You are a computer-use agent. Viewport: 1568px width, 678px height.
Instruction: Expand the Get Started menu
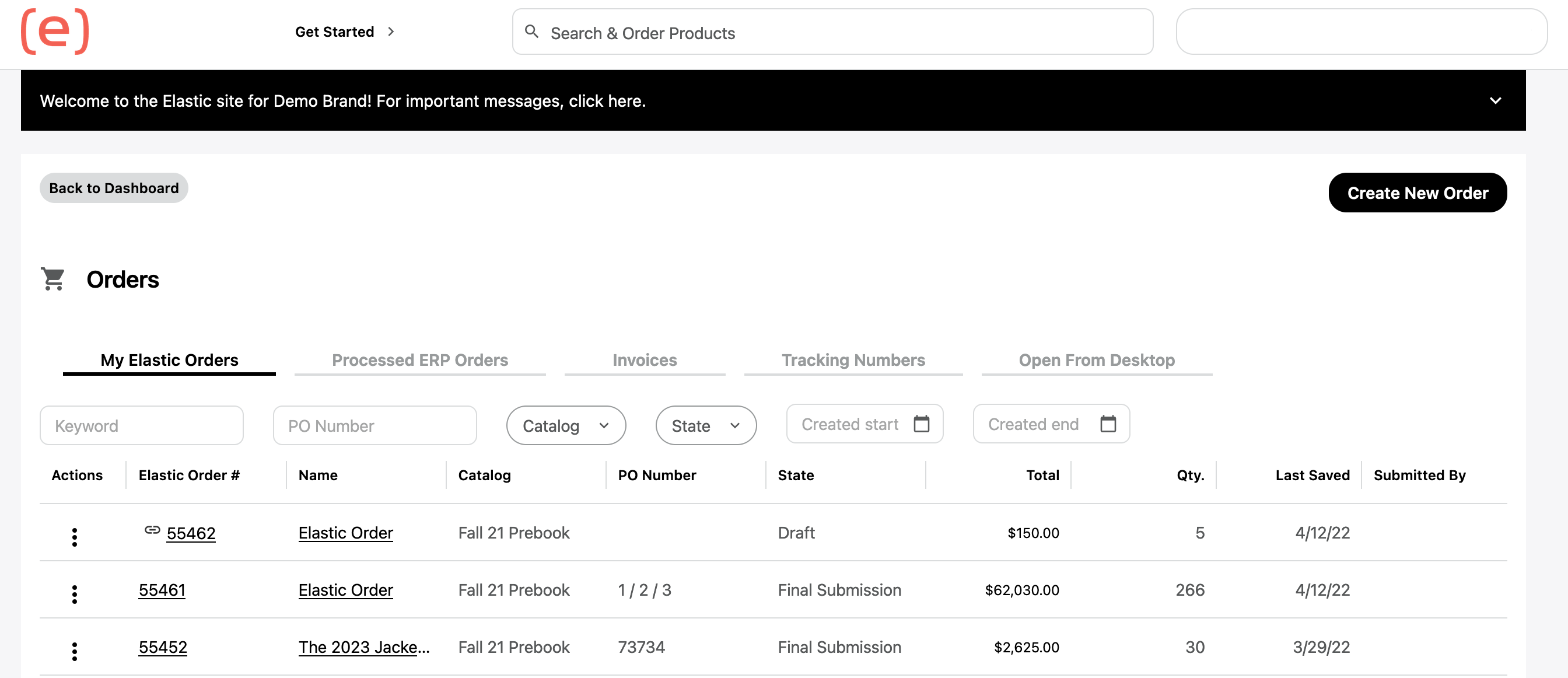click(345, 31)
